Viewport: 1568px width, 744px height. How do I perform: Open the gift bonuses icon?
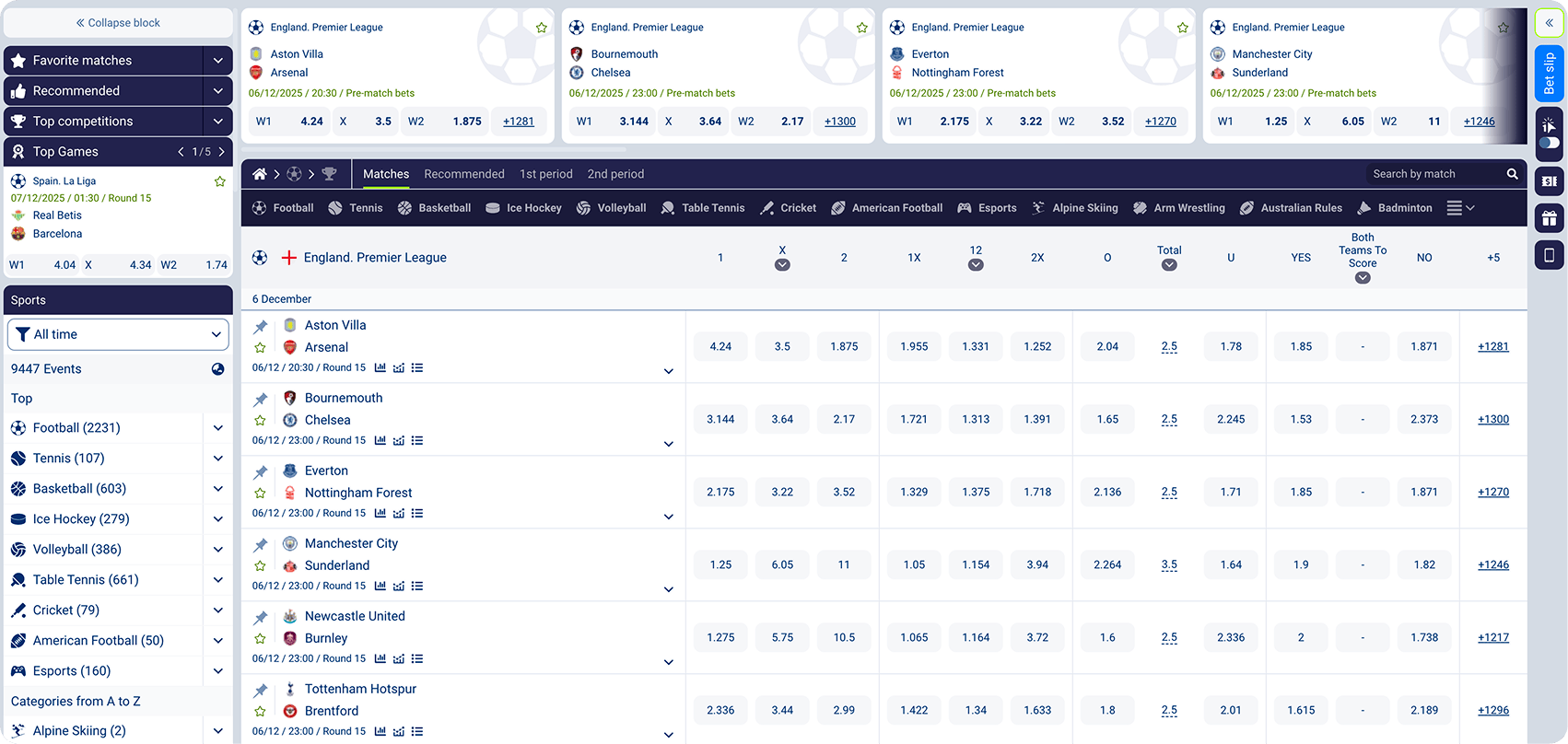tap(1550, 218)
